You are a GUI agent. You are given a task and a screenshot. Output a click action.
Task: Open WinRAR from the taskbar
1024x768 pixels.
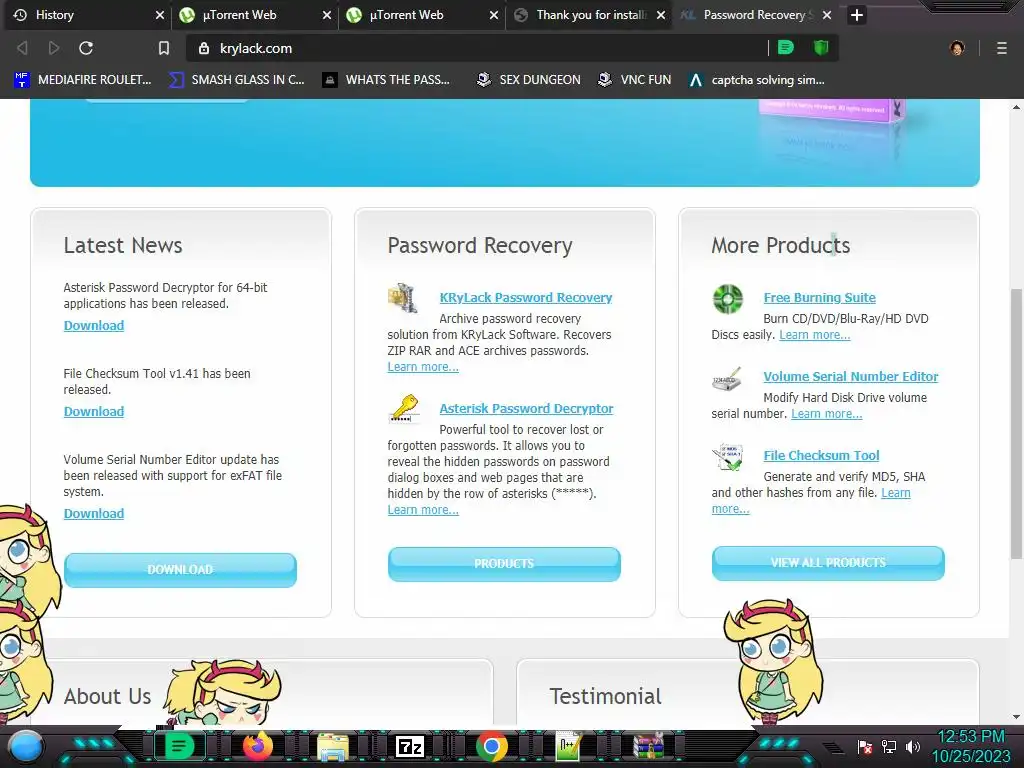click(648, 746)
